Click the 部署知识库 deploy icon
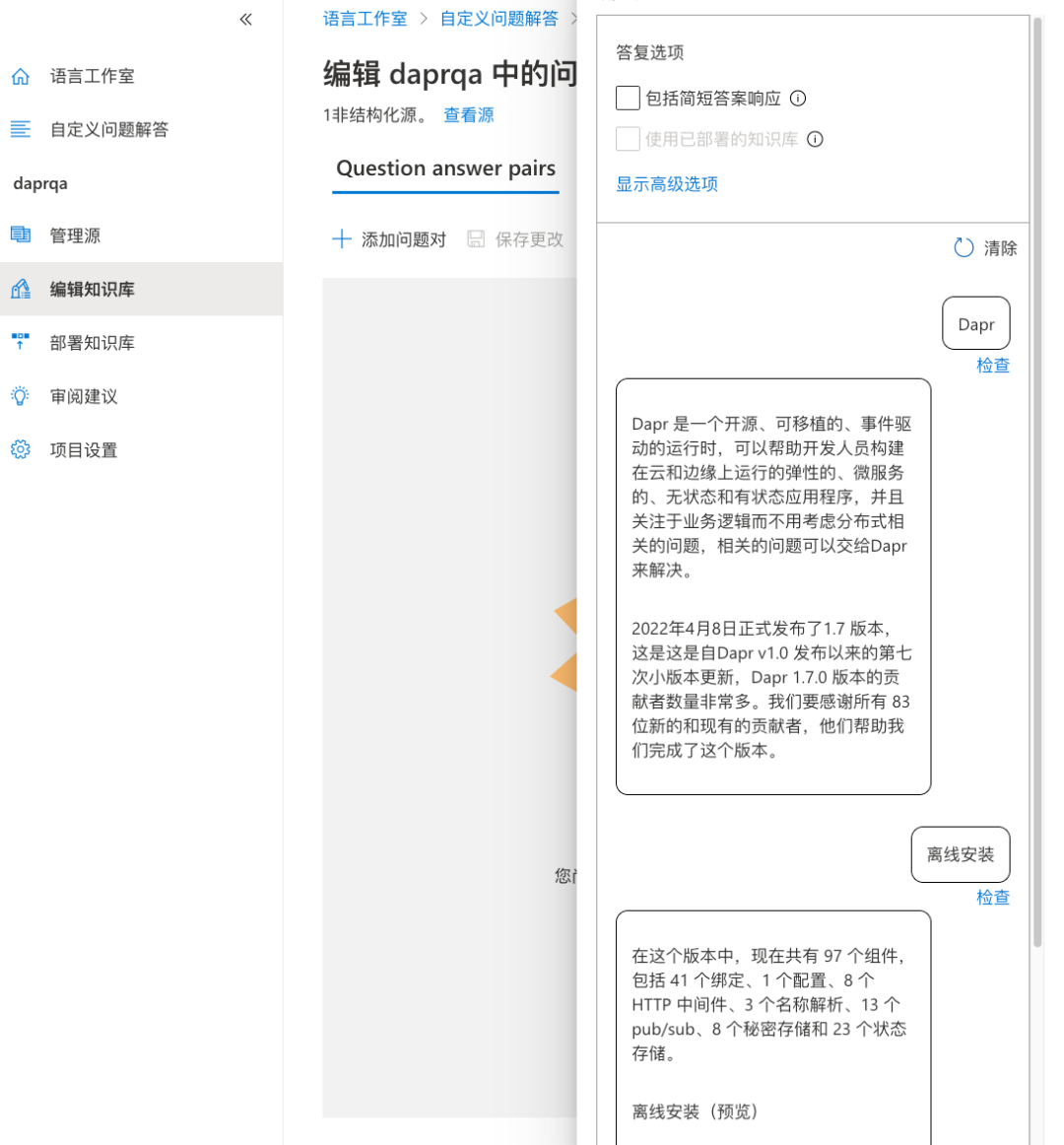 pyautogui.click(x=21, y=342)
